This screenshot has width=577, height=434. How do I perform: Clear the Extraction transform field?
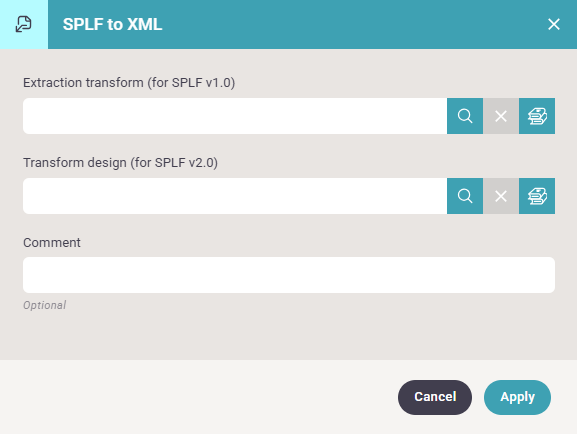click(x=501, y=116)
